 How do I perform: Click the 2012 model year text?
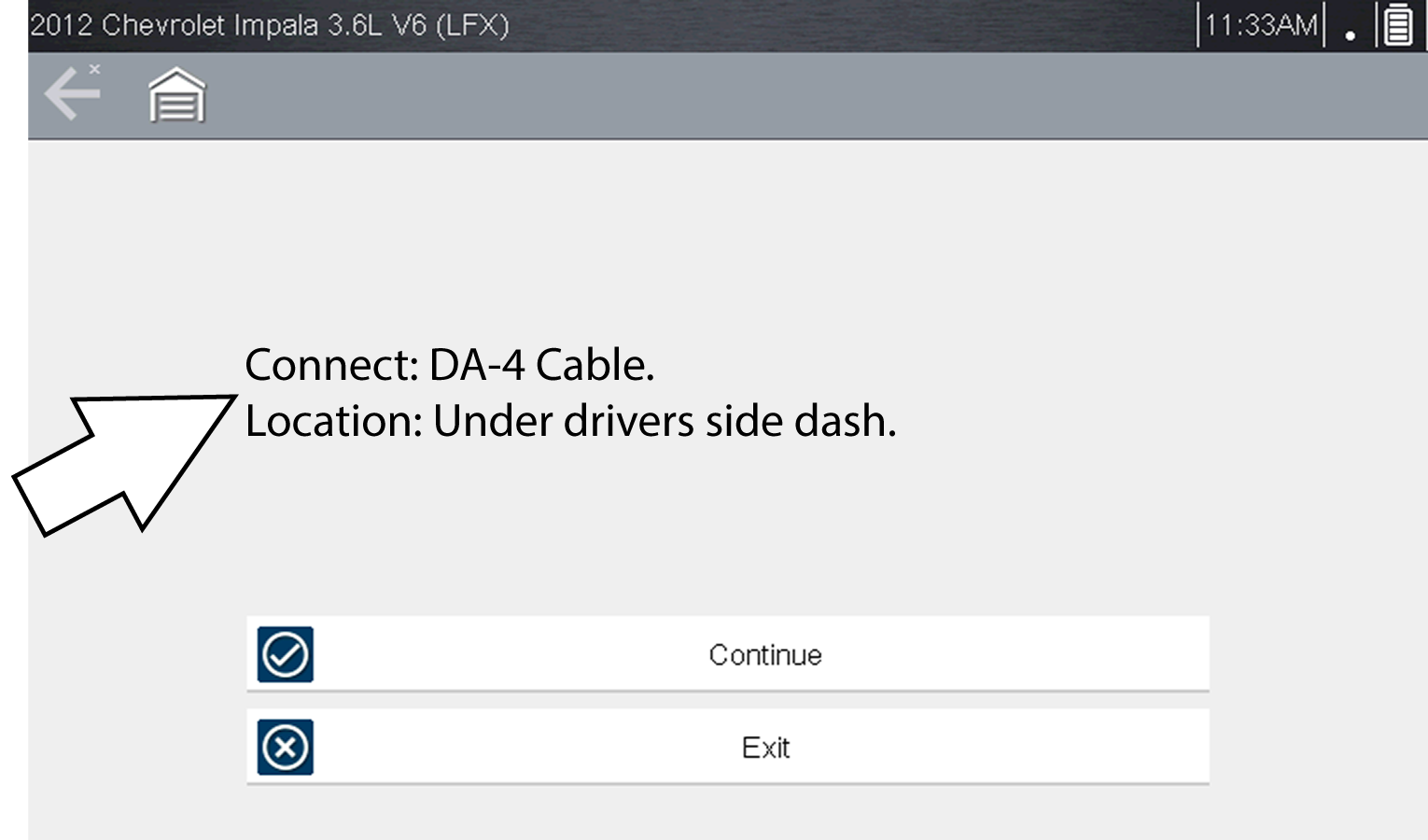pyautogui.click(x=61, y=25)
